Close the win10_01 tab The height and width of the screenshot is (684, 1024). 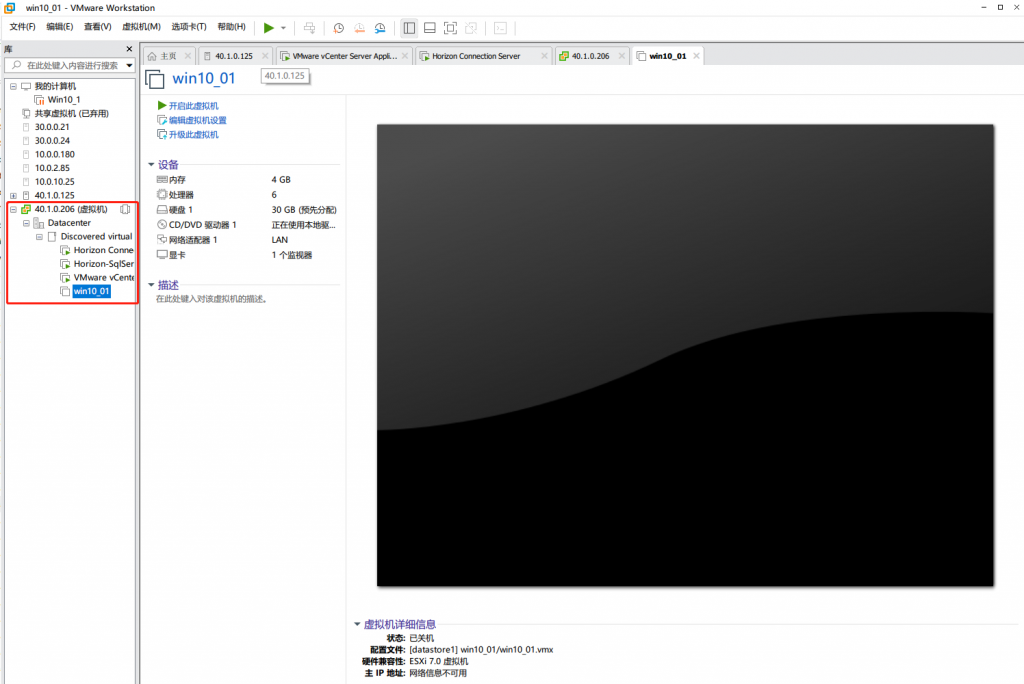point(697,56)
